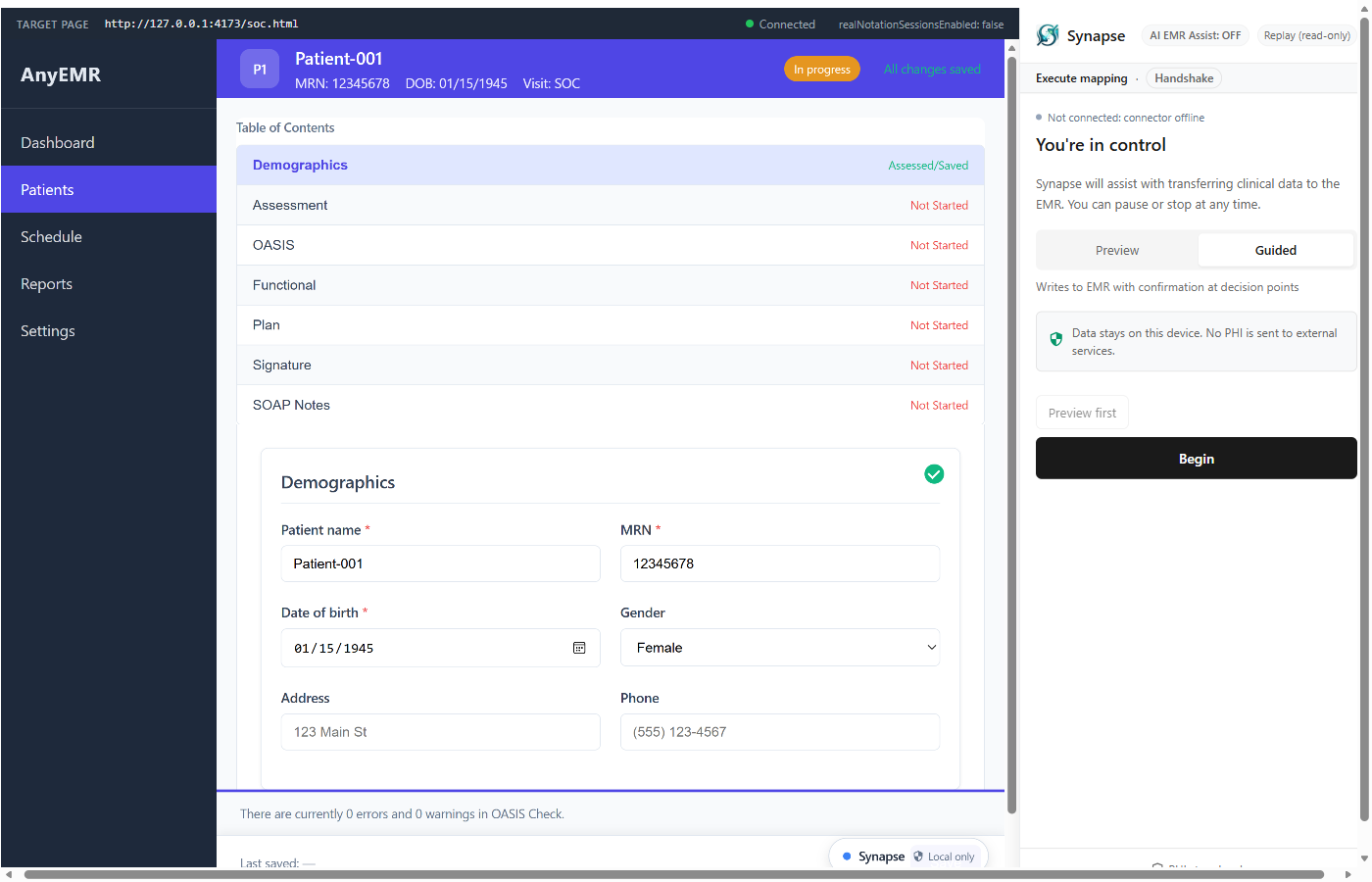
Task: Open the calendar icon beside Date of birth
Action: click(579, 648)
